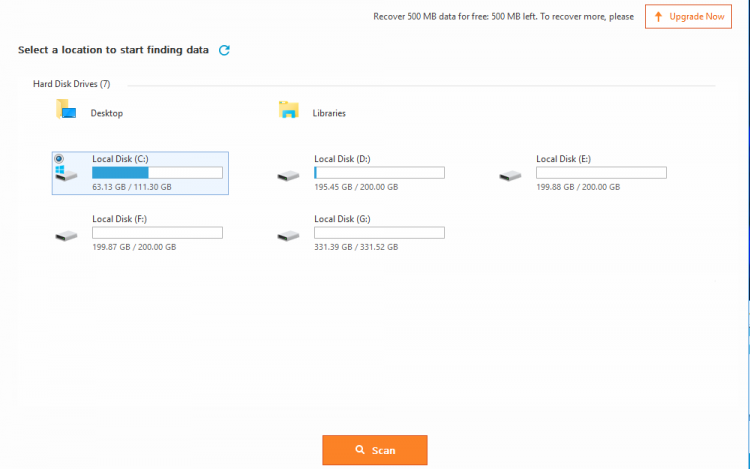Toggle the radio button on Local Disk (C:)
The width and height of the screenshot is (750, 469).
pyautogui.click(x=59, y=158)
